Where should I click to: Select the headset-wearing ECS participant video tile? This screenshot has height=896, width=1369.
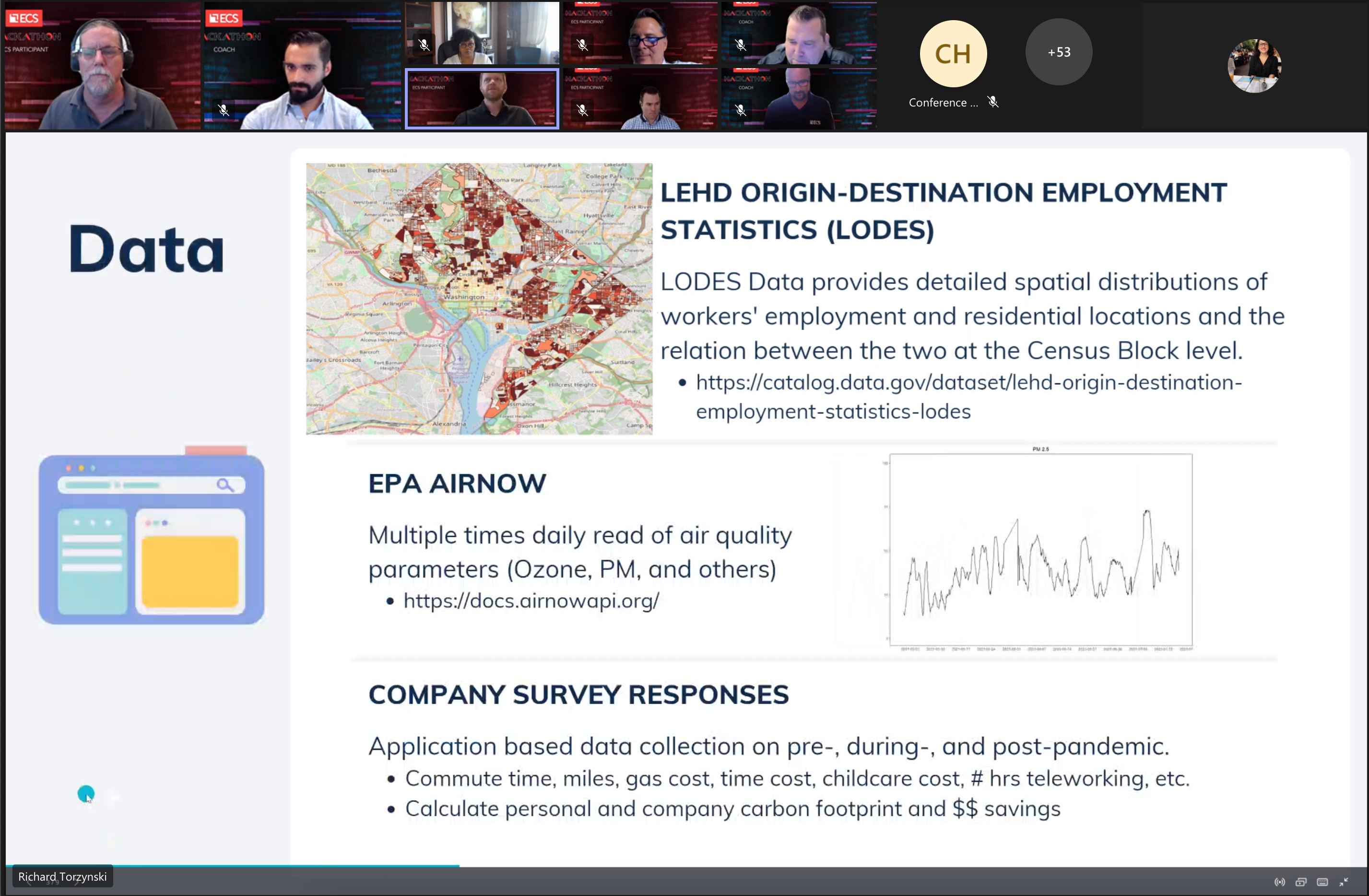[x=102, y=66]
